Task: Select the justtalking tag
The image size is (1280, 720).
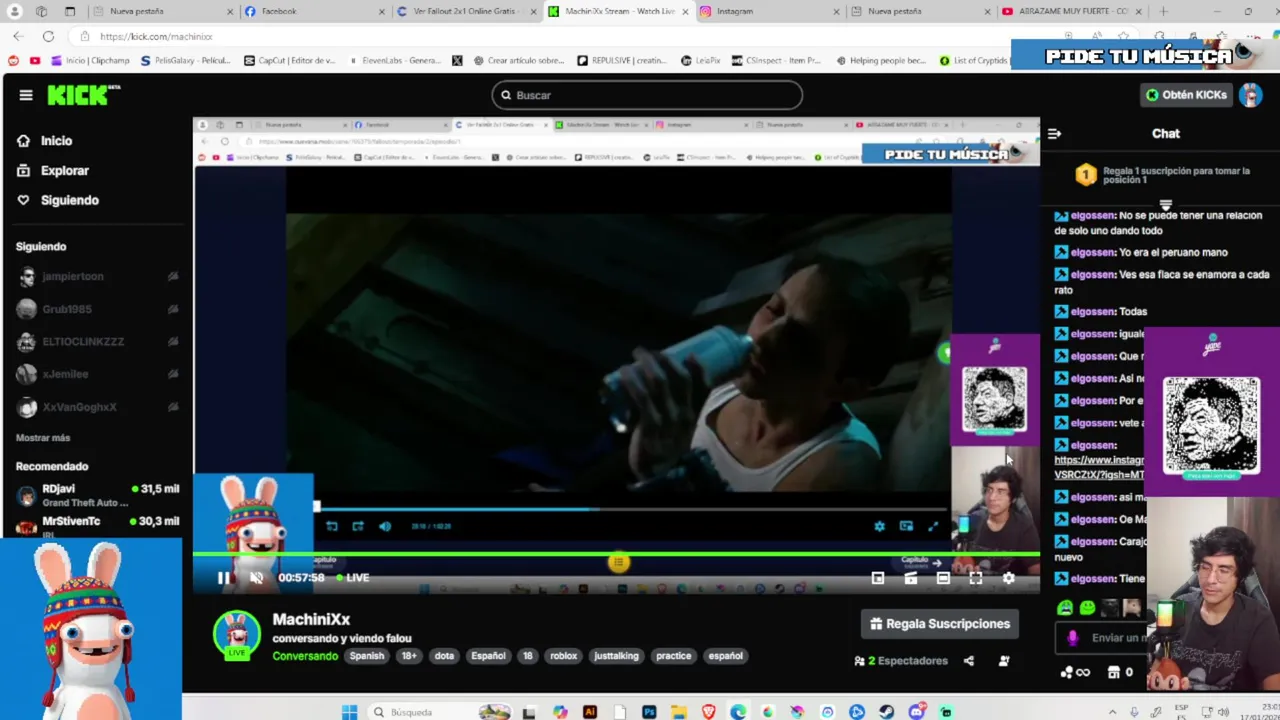Action: point(616,656)
